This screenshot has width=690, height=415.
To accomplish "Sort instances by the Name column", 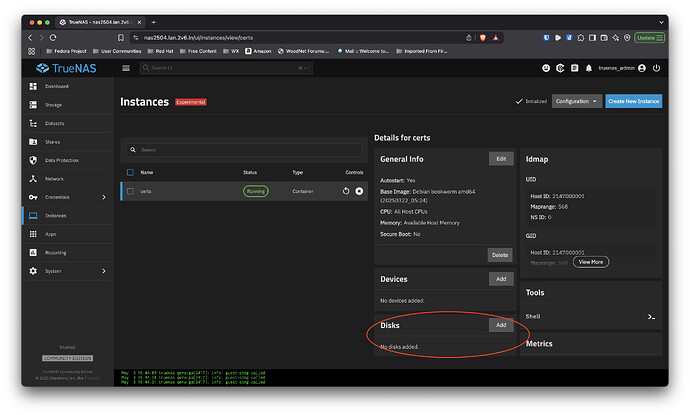I will pyautogui.click(x=147, y=173).
